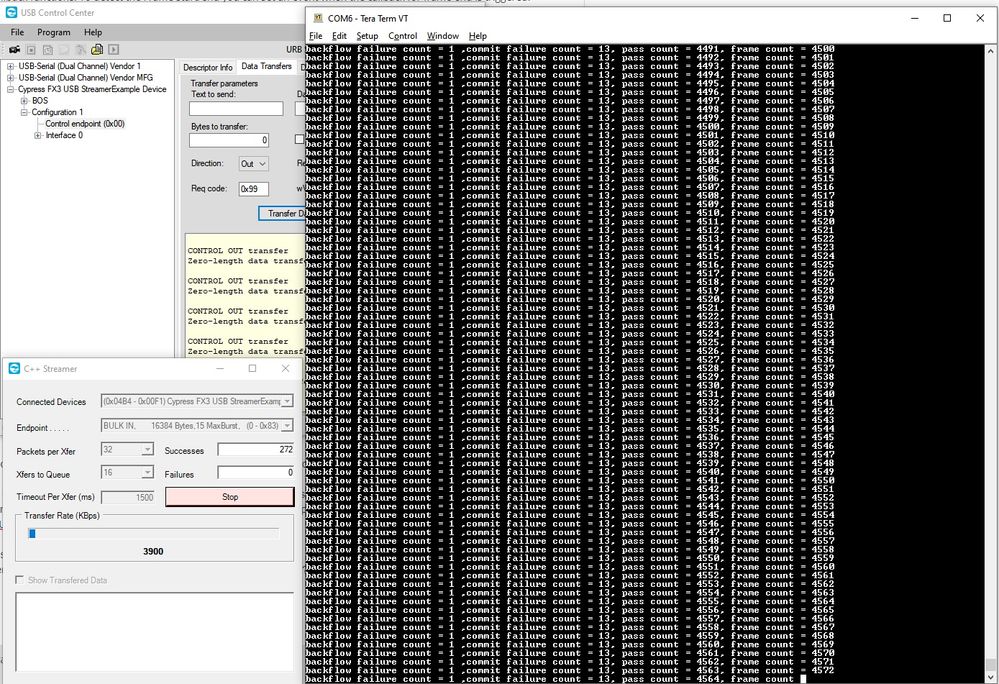
Task: Click inside the Text to send field
Action: coord(236,108)
